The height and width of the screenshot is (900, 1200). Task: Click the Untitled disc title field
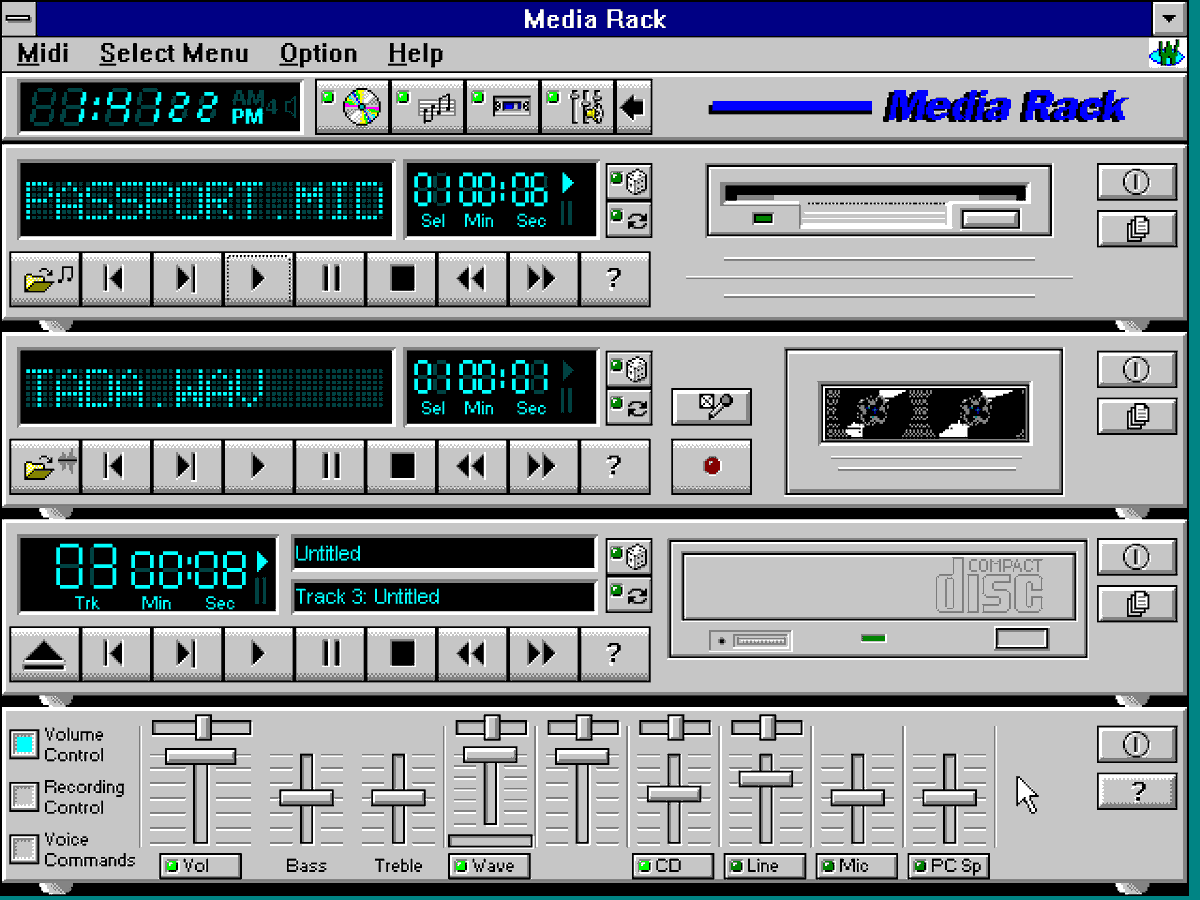tap(444, 554)
